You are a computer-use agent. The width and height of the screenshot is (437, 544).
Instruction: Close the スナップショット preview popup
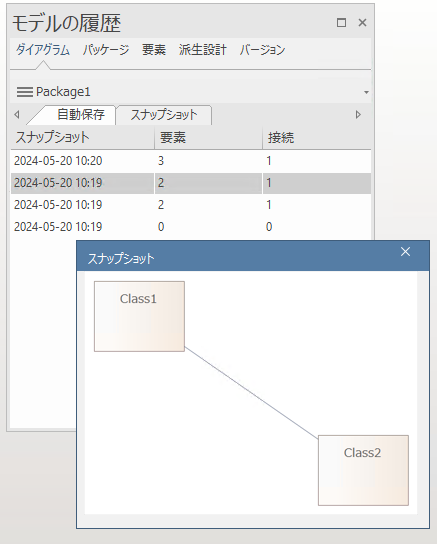click(405, 252)
